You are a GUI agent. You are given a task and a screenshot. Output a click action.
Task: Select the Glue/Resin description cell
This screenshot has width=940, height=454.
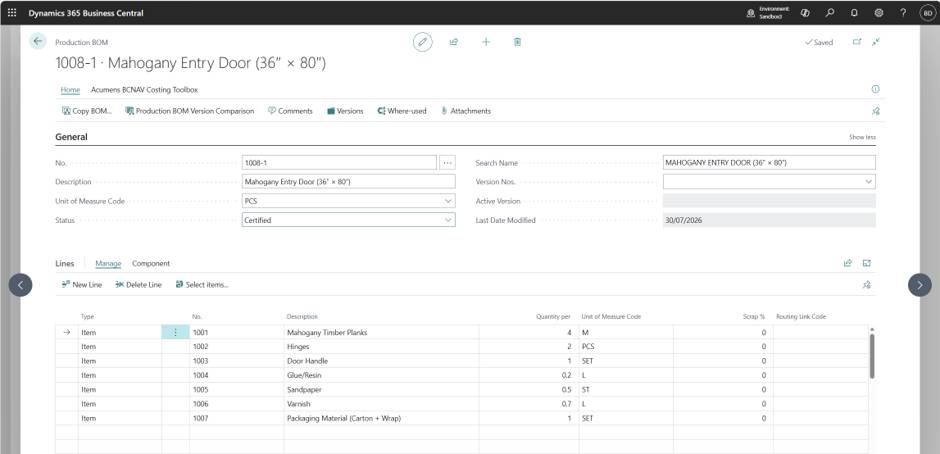[381, 375]
